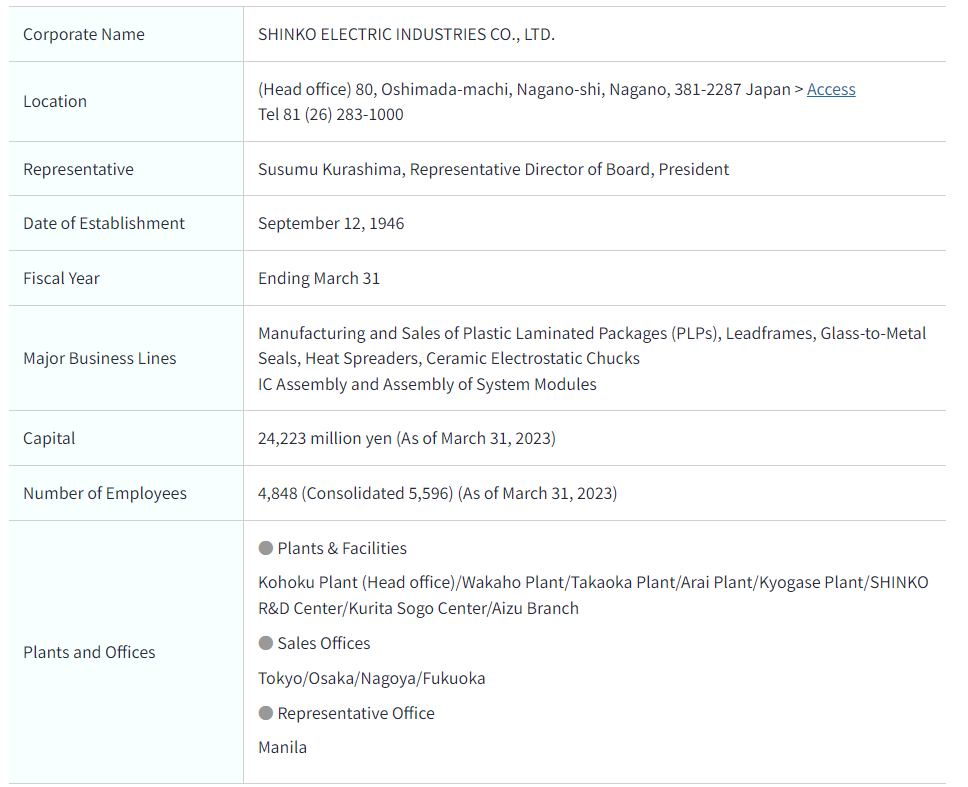Click gray bullet beside Representative Office
The width and height of the screenshot is (968, 787).
265,713
